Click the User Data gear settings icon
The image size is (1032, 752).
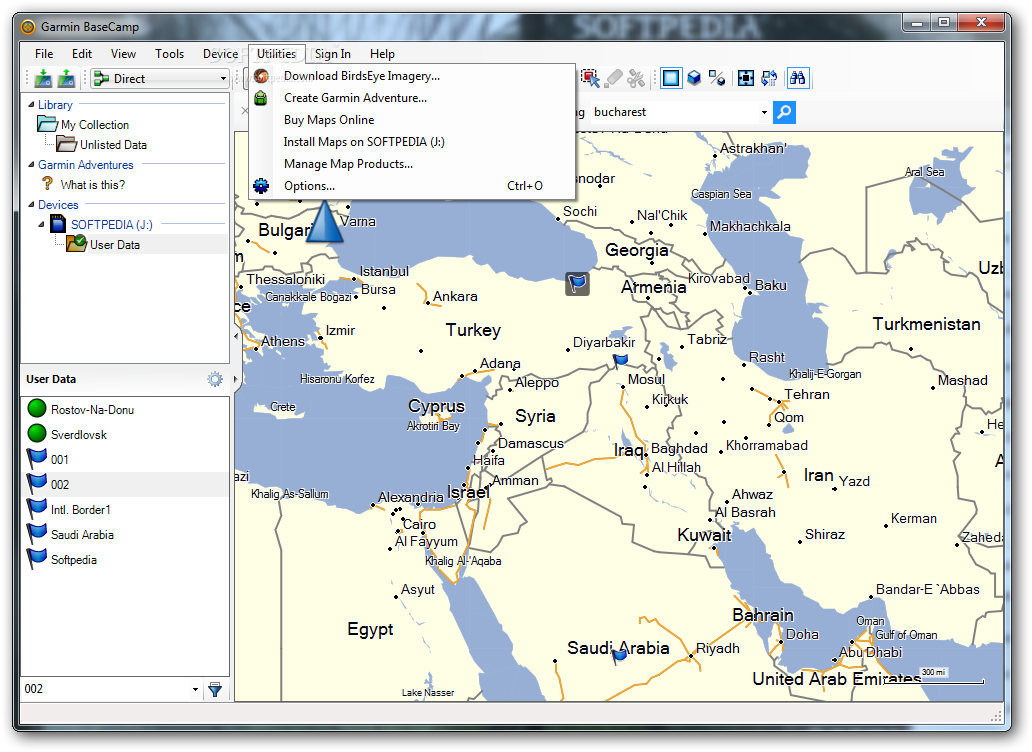click(215, 379)
